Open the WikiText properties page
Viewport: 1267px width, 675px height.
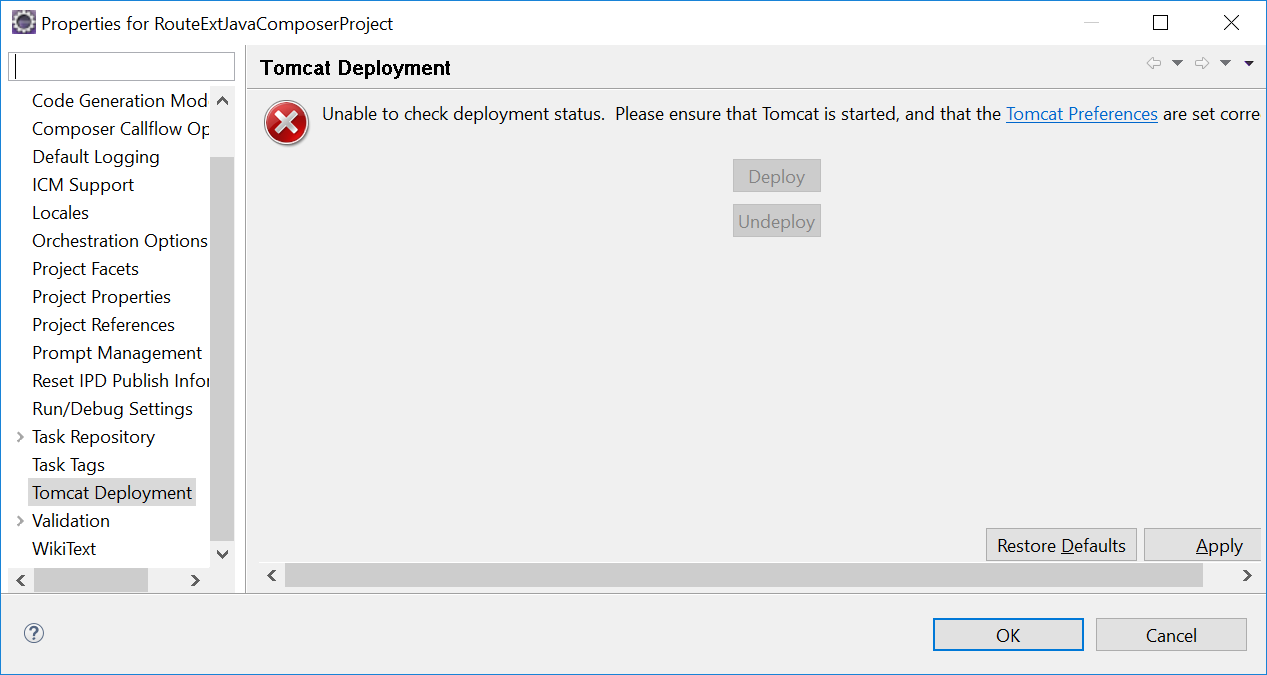pyautogui.click(x=64, y=549)
